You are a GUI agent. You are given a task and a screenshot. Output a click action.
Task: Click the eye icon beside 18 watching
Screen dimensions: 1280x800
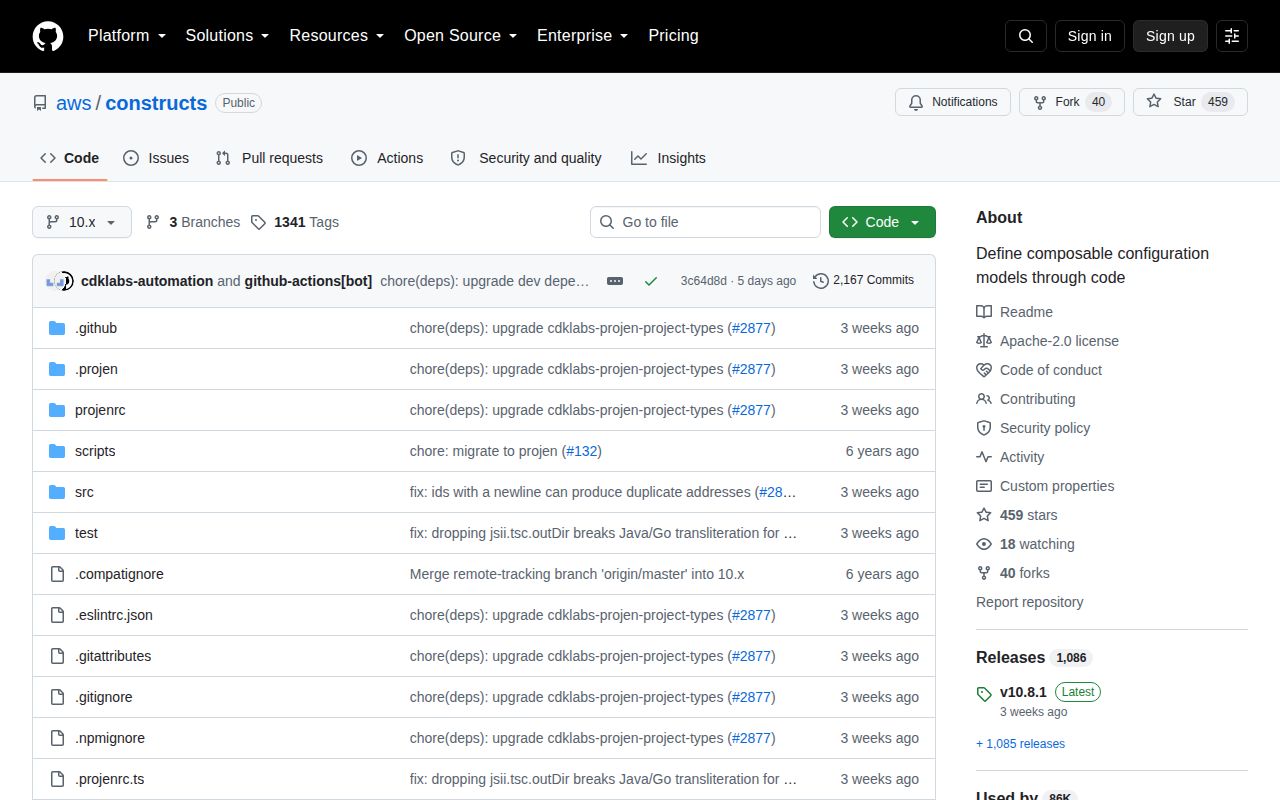(984, 544)
